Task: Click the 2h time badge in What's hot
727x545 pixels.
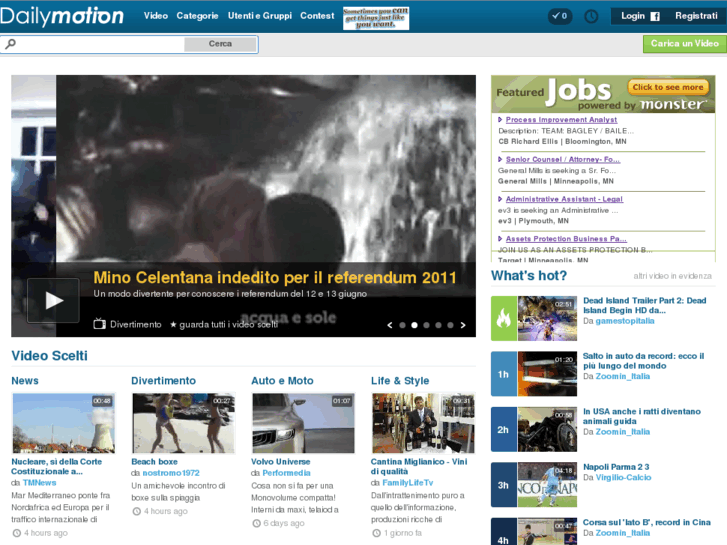Action: [504, 430]
